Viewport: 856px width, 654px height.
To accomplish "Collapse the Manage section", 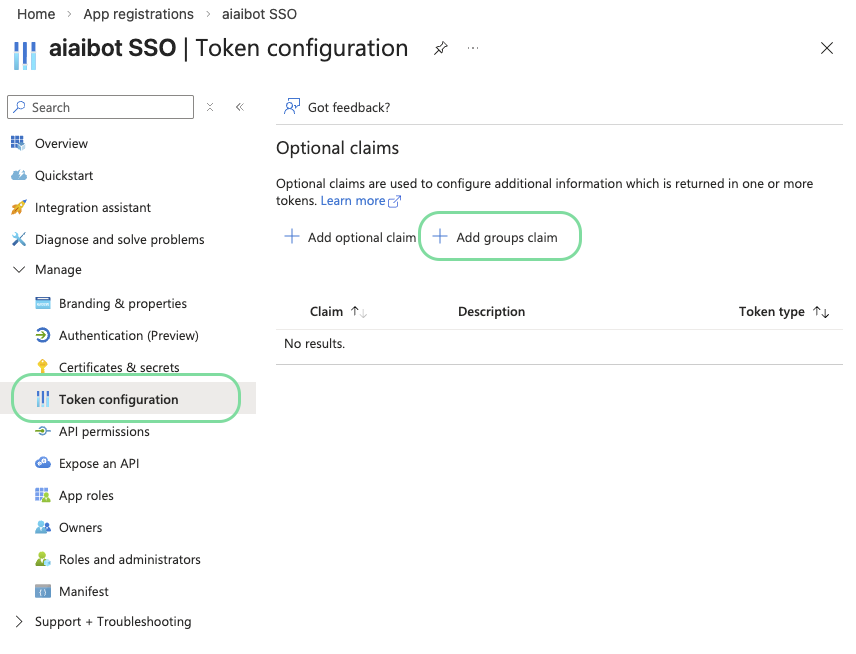I will pos(19,270).
